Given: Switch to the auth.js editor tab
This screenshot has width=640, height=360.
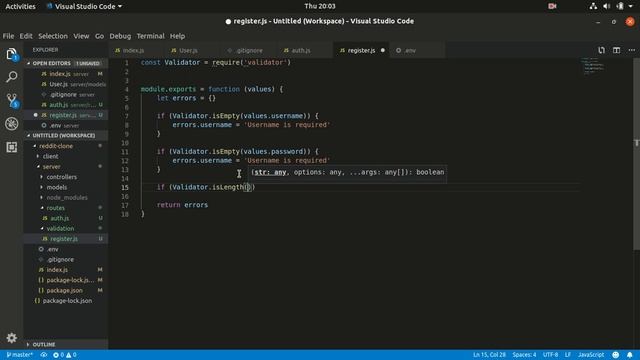Looking at the screenshot, I should click(306, 50).
